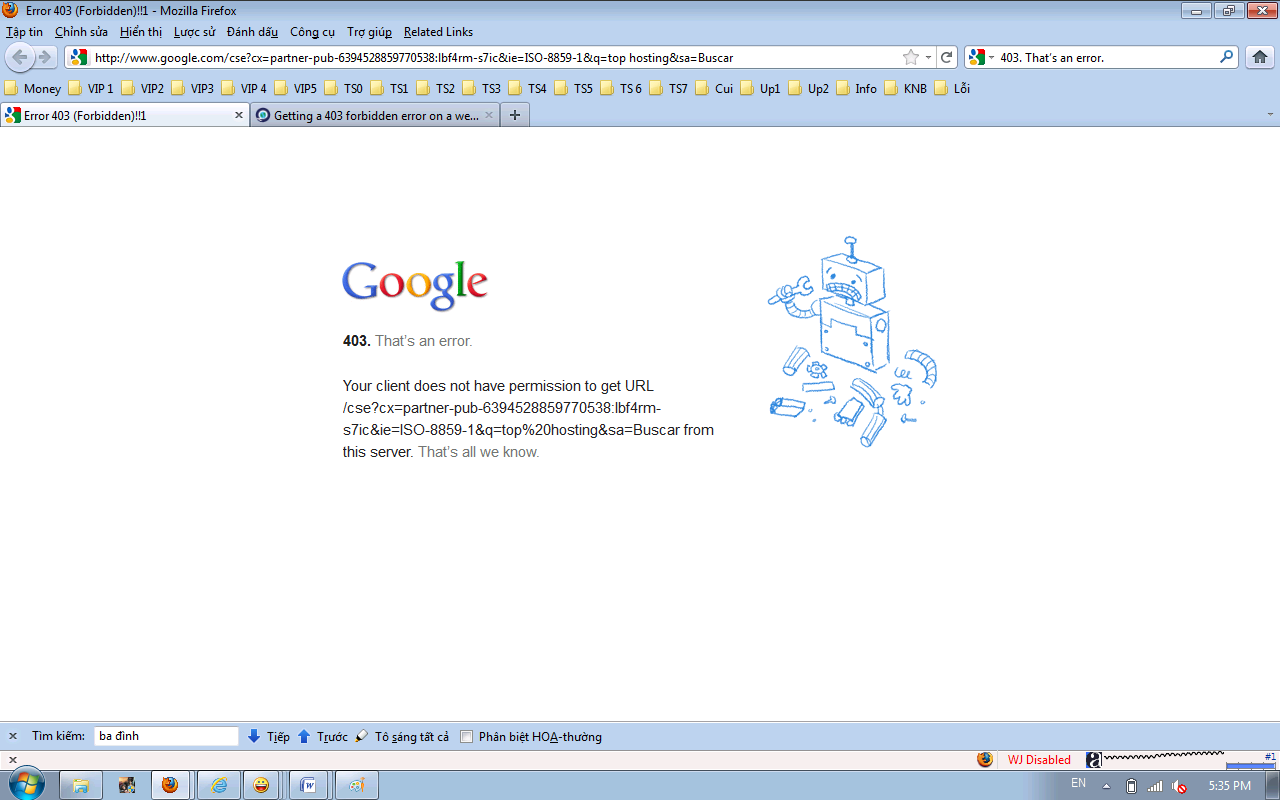The height and width of the screenshot is (800, 1280).
Task: Open the list all tabs dropdown
Action: pyautogui.click(x=1269, y=115)
